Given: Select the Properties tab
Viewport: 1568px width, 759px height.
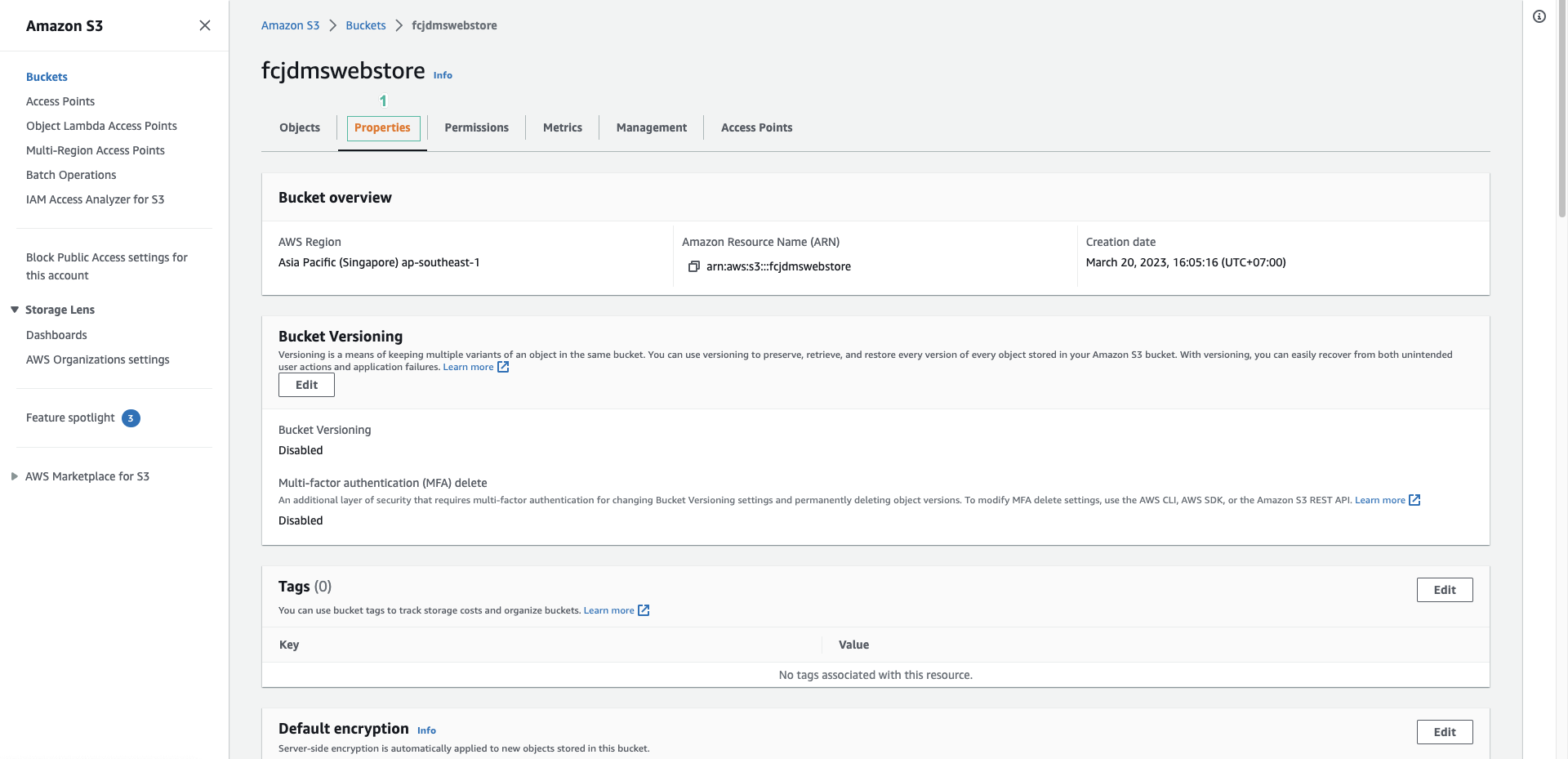Looking at the screenshot, I should [x=383, y=127].
